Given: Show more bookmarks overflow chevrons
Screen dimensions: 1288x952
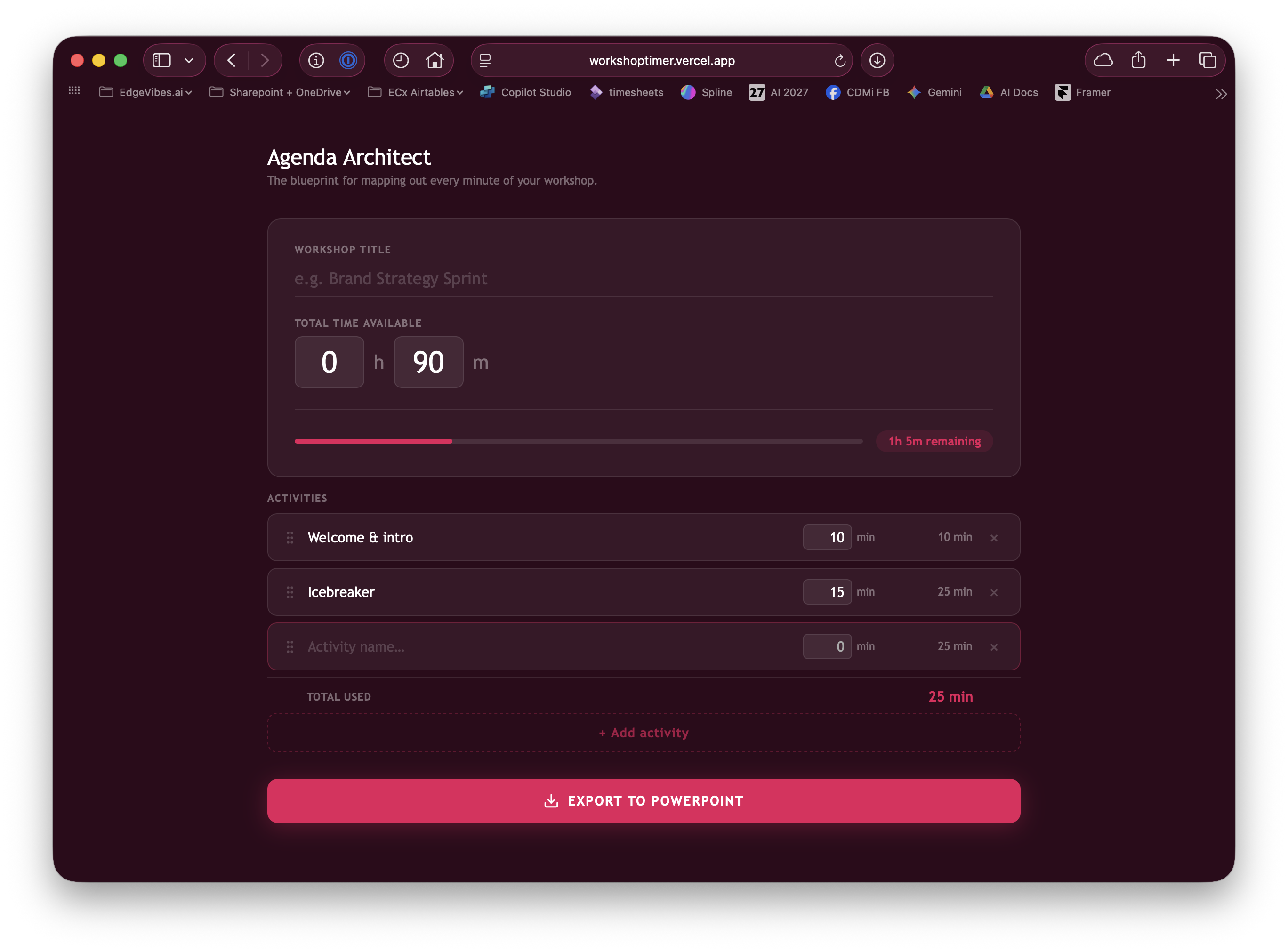Looking at the screenshot, I should [1221, 94].
